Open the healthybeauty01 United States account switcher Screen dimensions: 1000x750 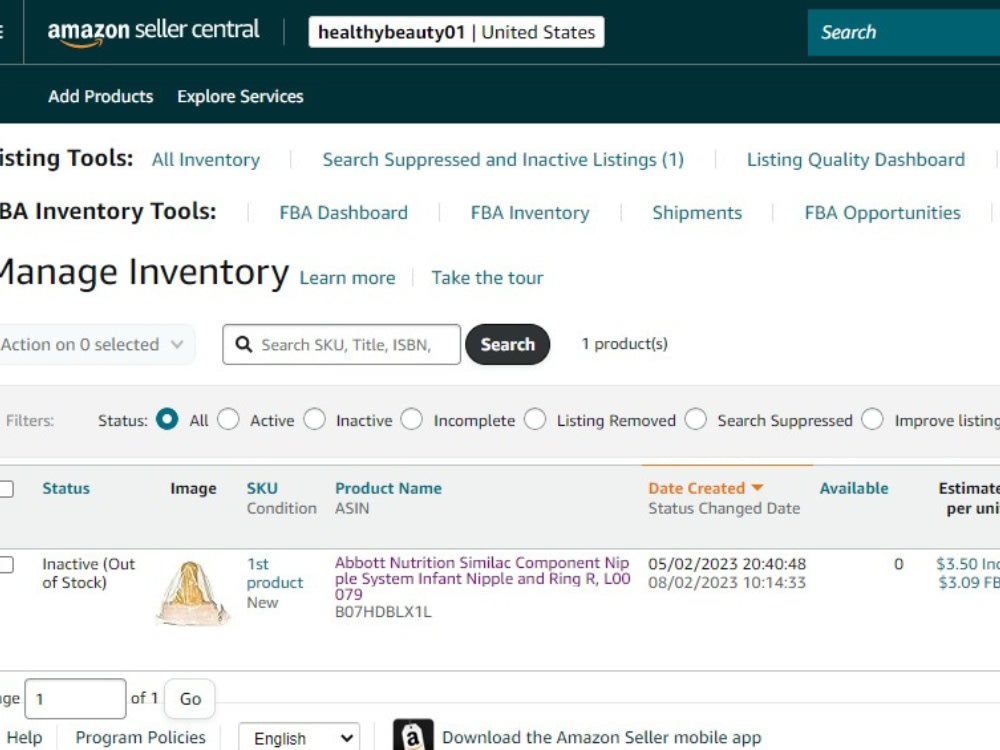tap(457, 32)
